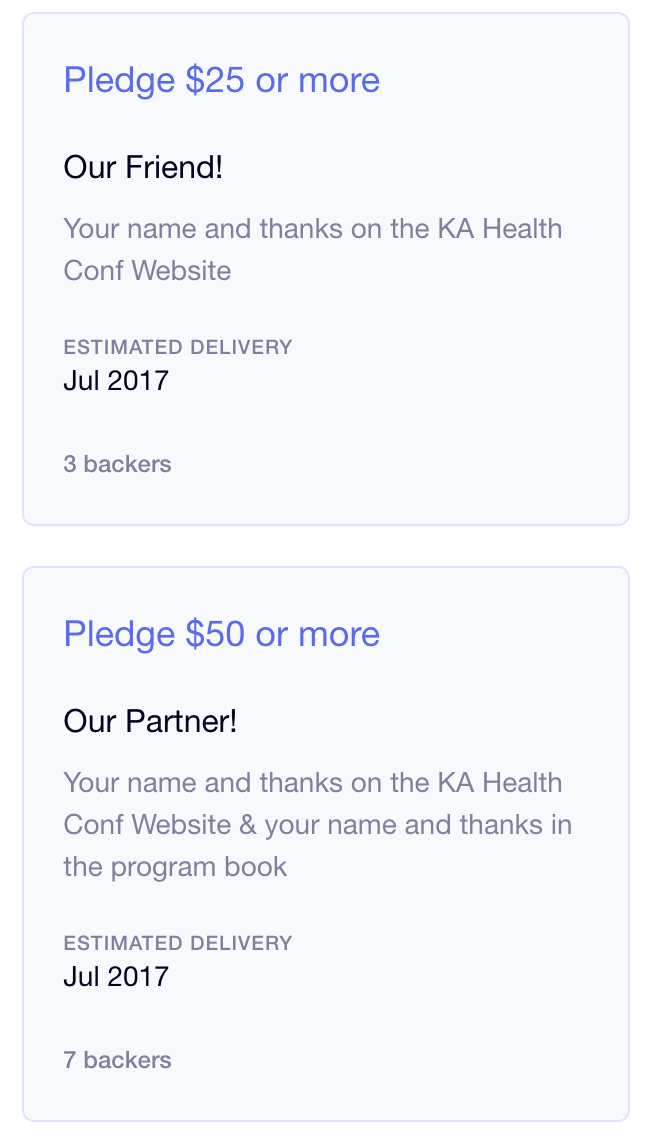The width and height of the screenshot is (648, 1142).
Task: Click the $25 amount in the first heading
Action: (214, 80)
